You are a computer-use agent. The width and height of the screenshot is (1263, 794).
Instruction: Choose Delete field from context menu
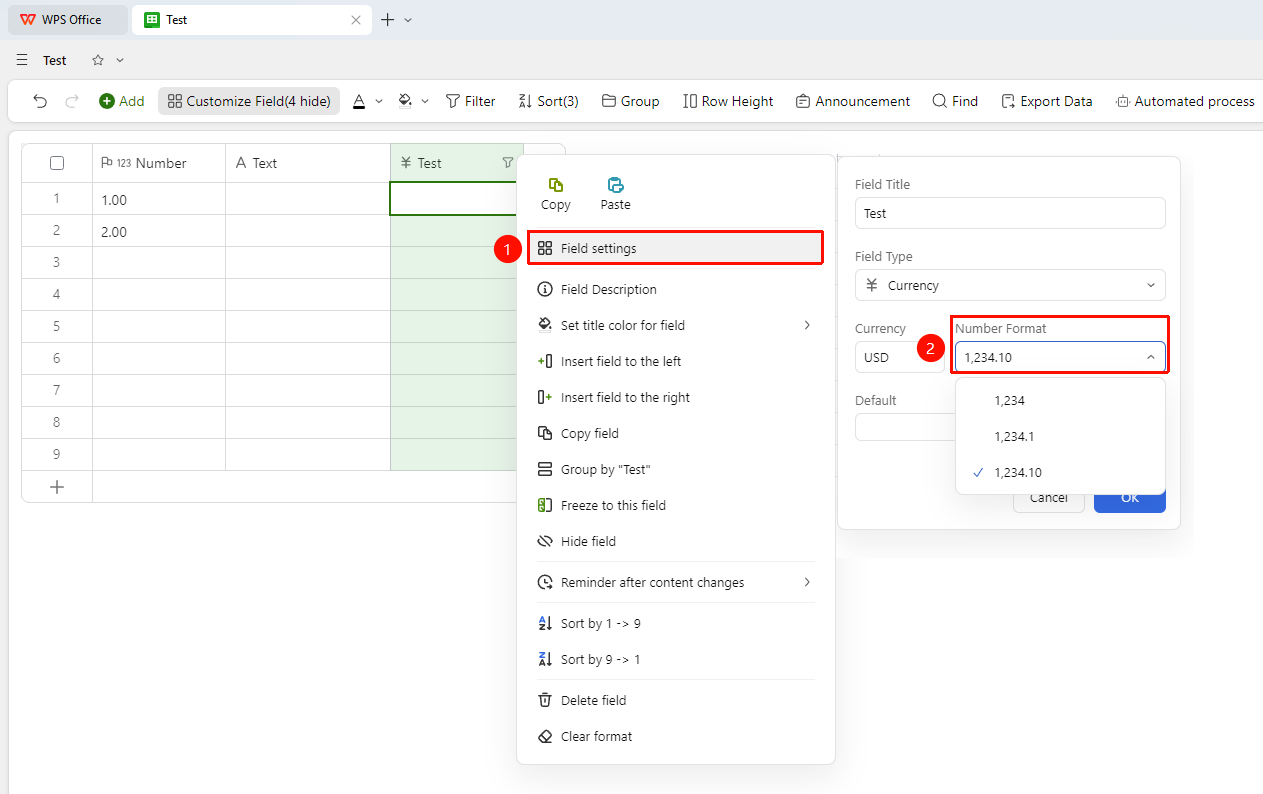pos(675,700)
